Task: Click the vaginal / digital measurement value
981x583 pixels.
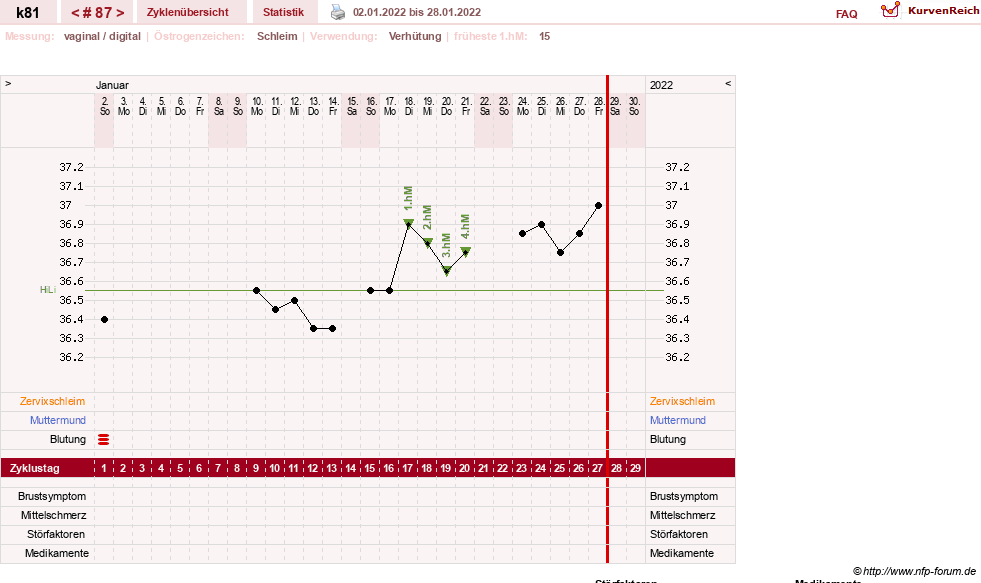Action: coord(102,36)
